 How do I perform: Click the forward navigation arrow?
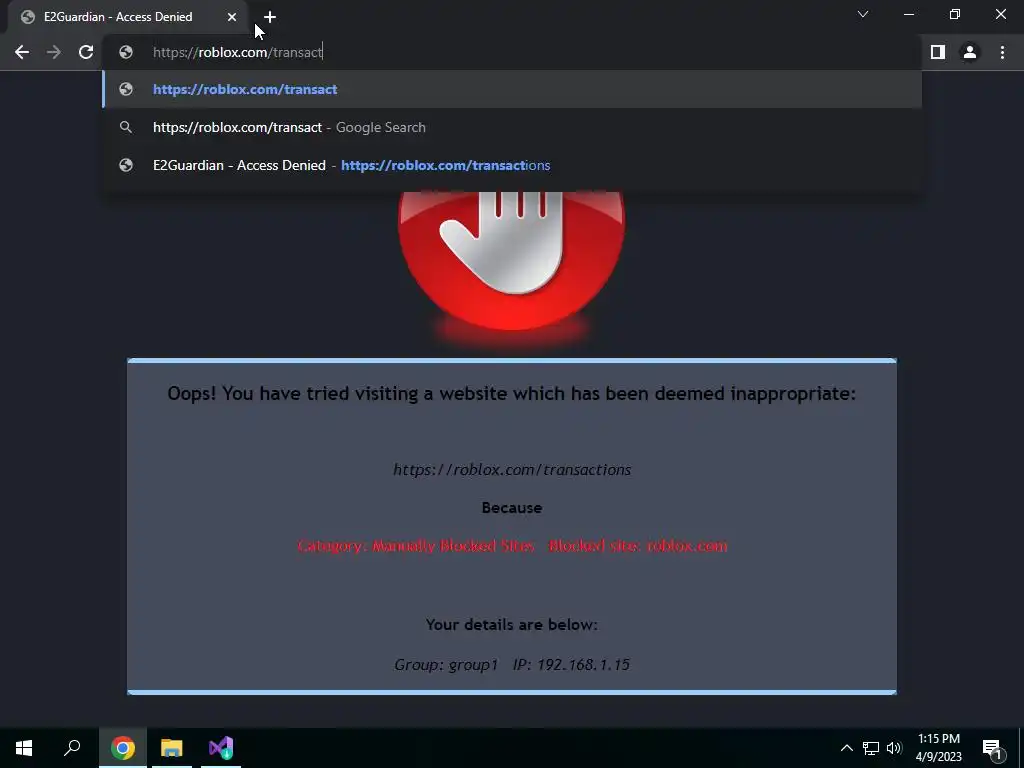pyautogui.click(x=54, y=52)
